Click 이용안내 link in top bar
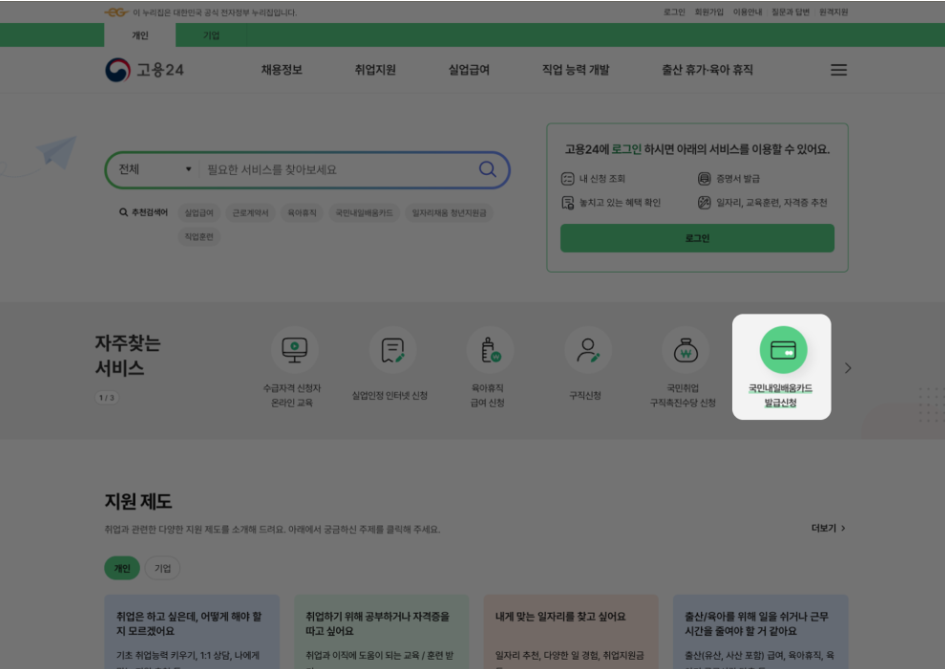This screenshot has width=945, height=669. coord(747,12)
